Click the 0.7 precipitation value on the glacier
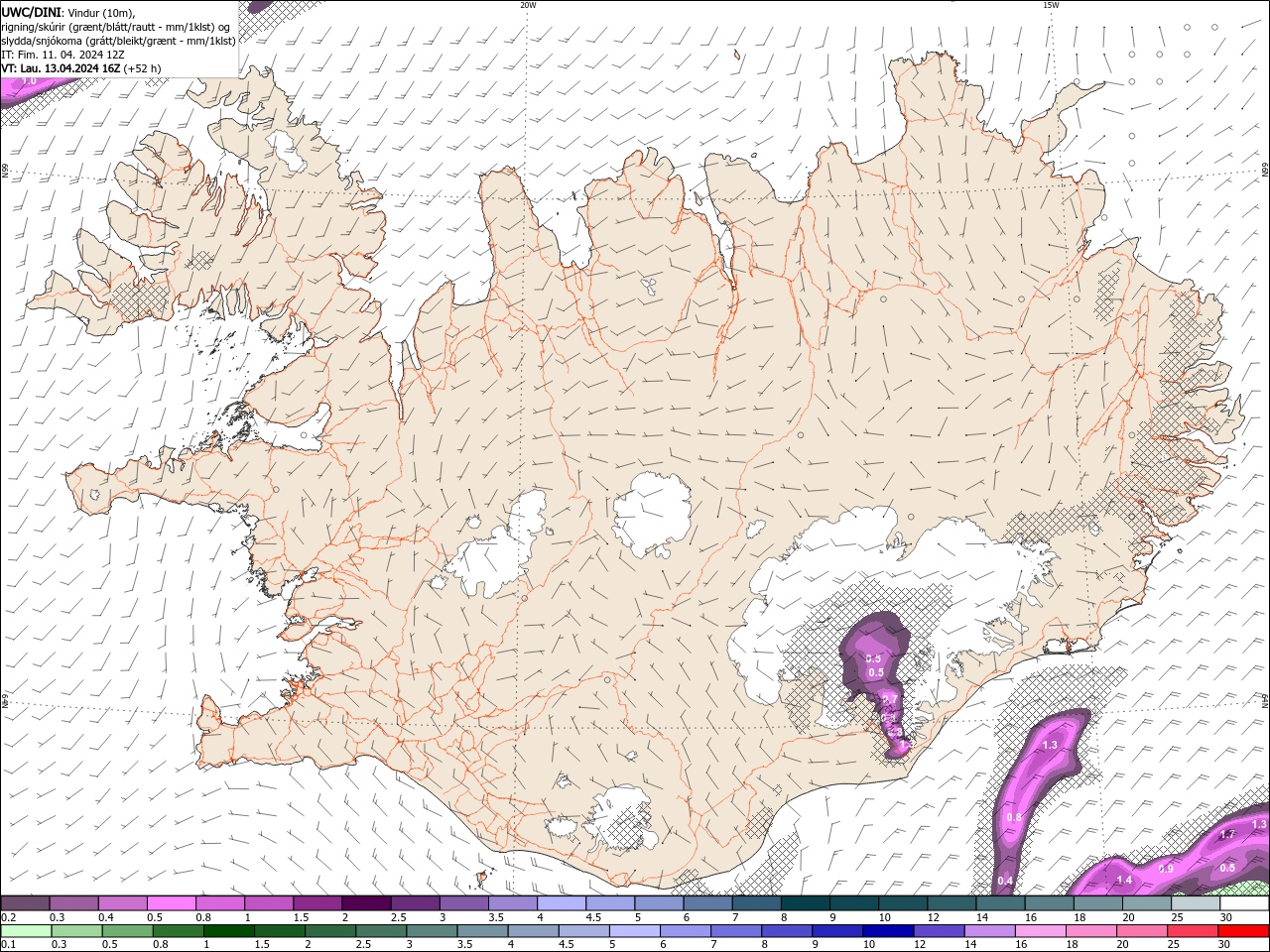1270x952 pixels. (x=890, y=699)
